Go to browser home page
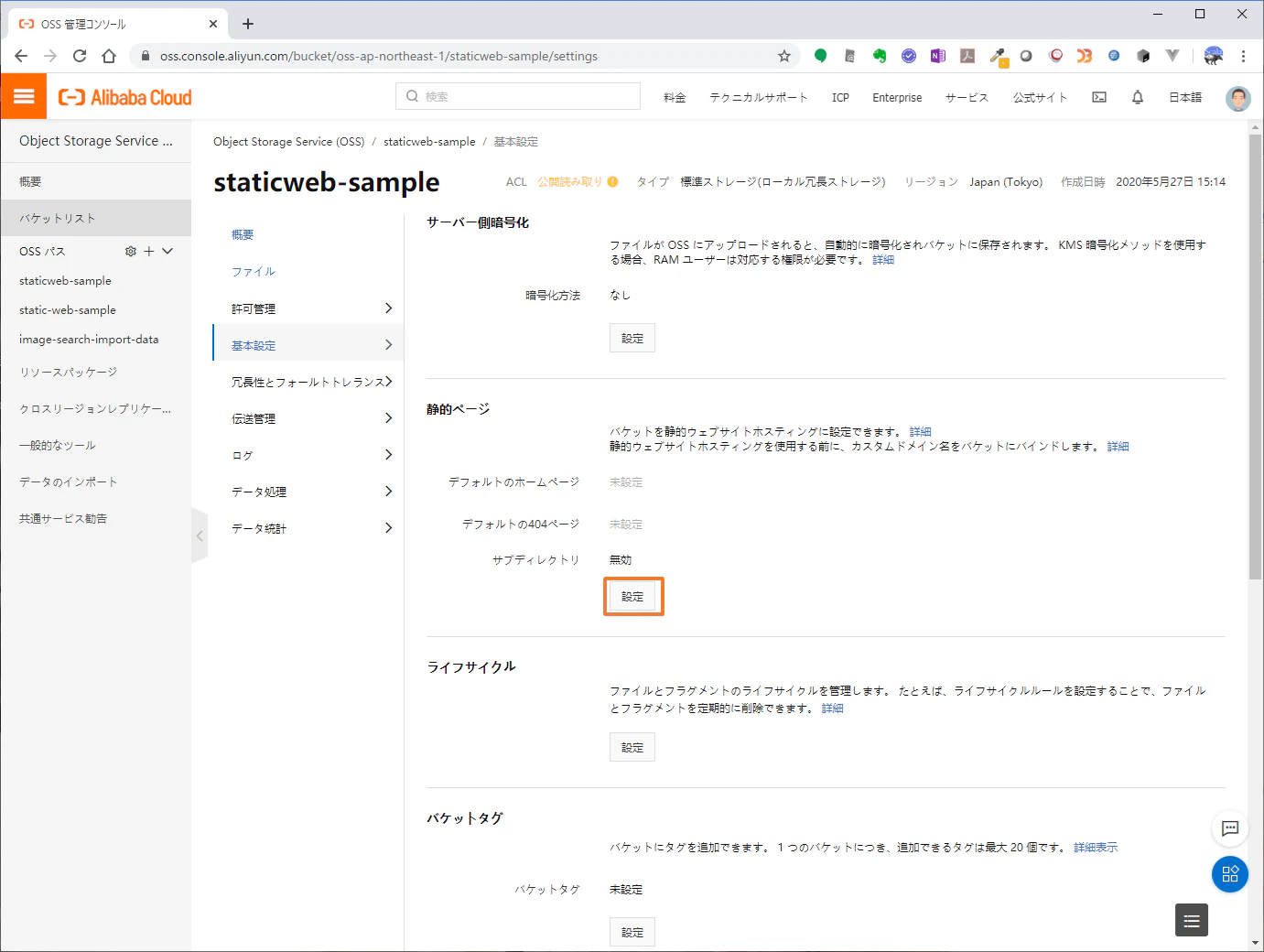 point(109,56)
